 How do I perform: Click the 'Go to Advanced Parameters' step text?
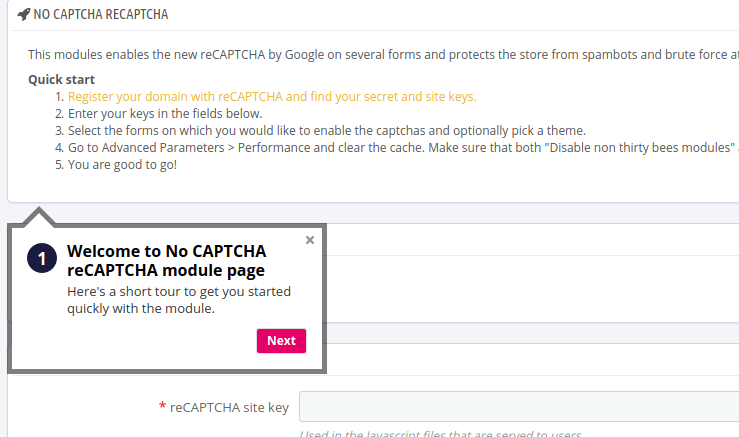[x=403, y=148]
